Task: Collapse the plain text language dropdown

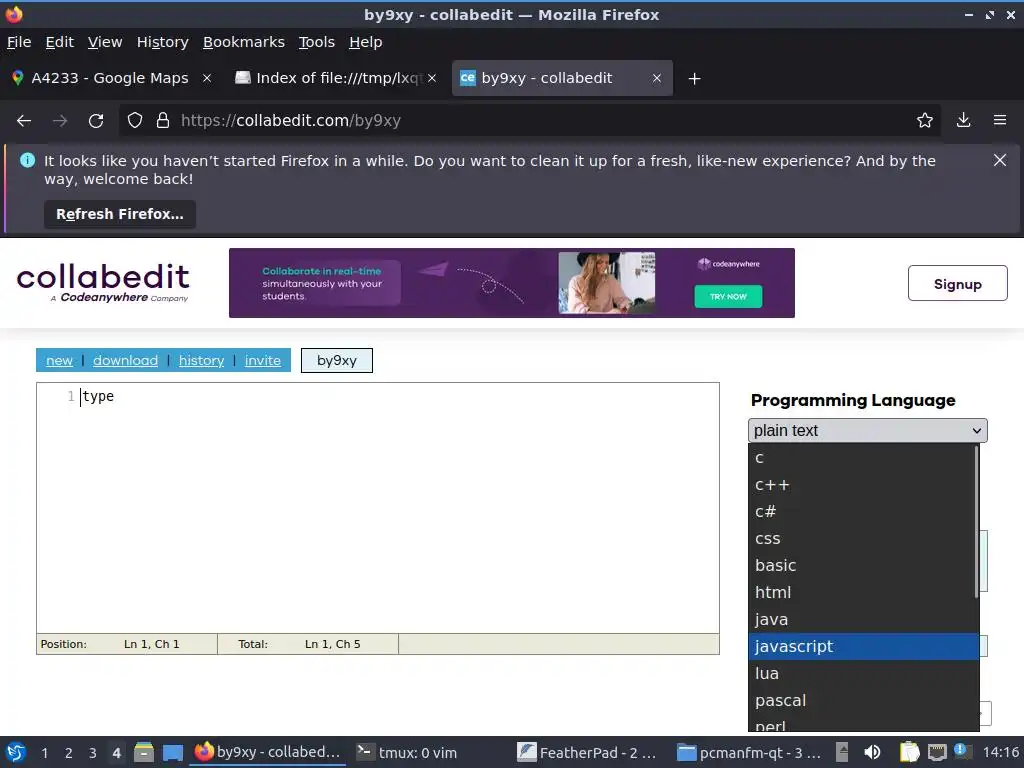Action: click(867, 431)
